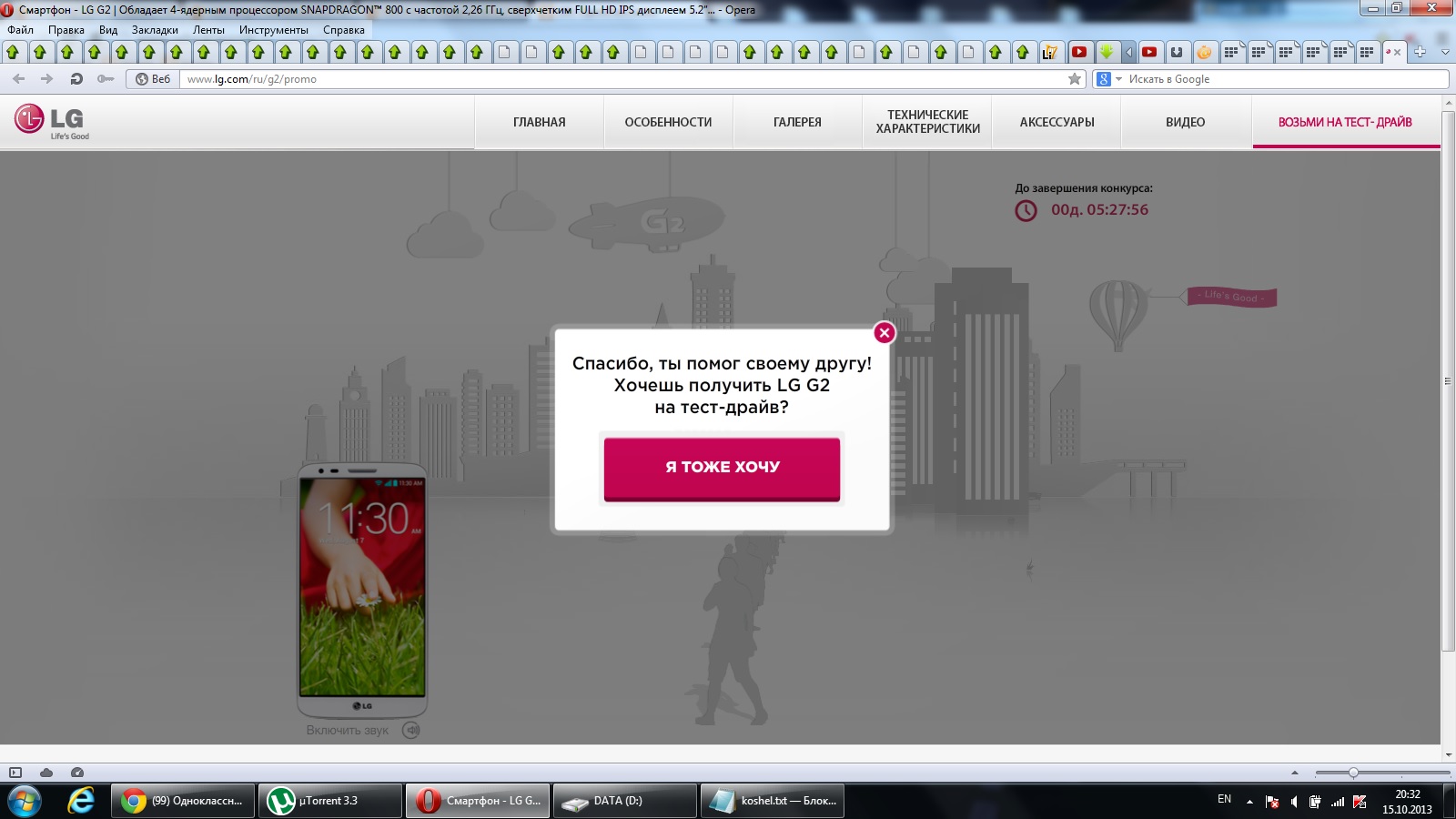Expand the tab list dropdown arrow

1445,52
